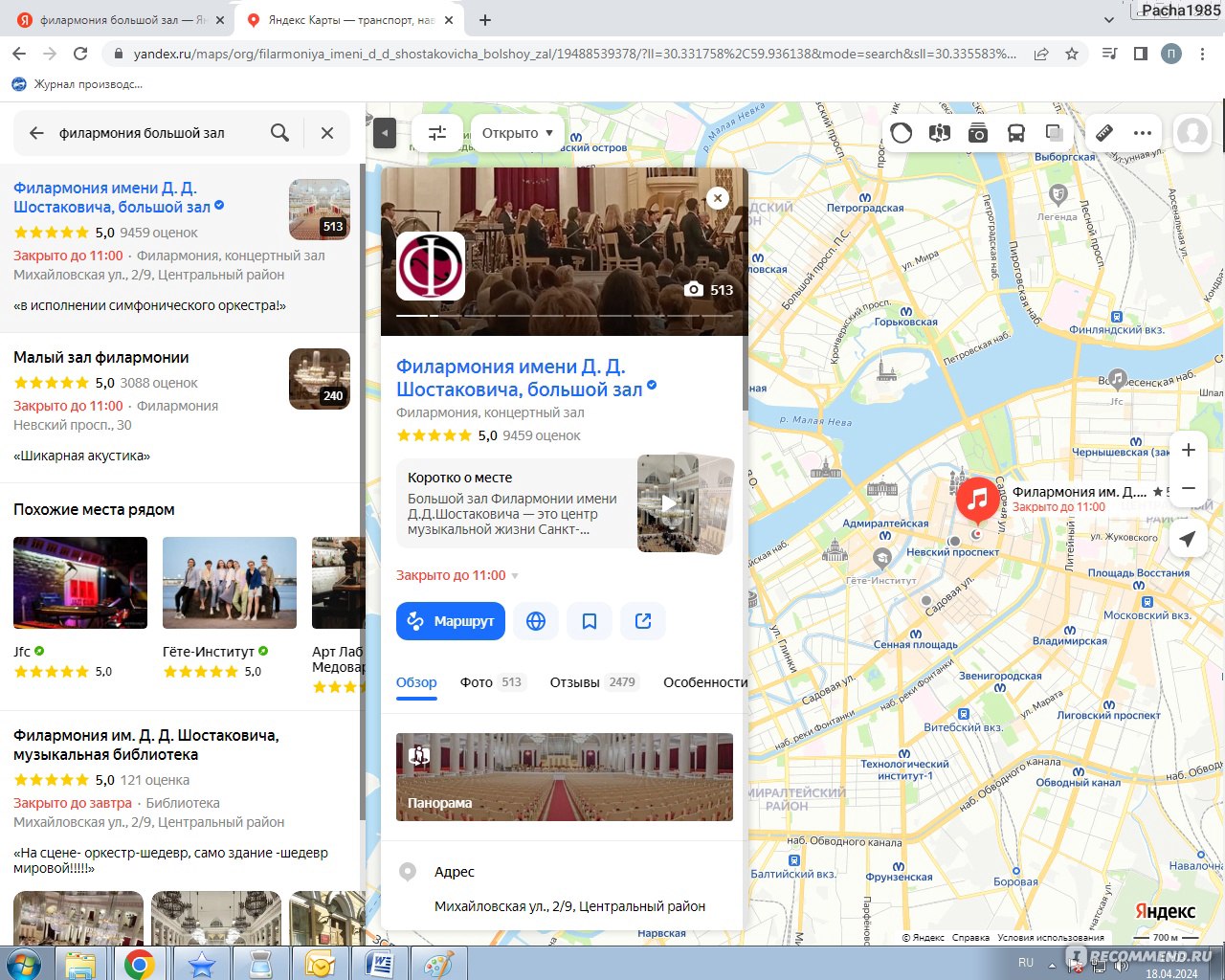Enable street panoramas layer icon
Screen dimensions: 1225x980
939,133
